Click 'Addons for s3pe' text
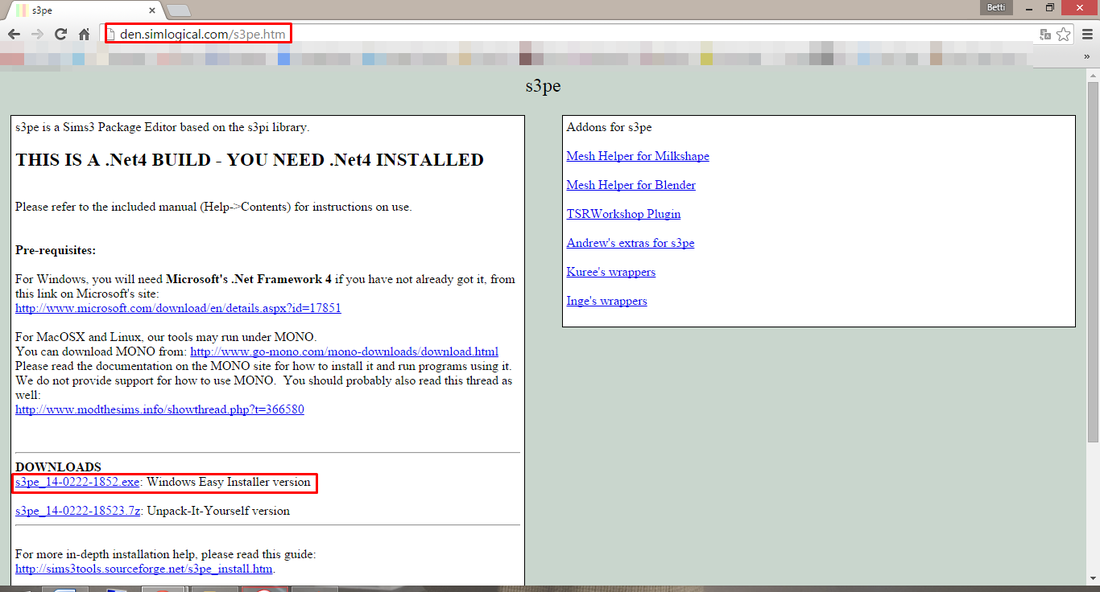Viewport: 1100px width, 592px height. click(x=609, y=127)
